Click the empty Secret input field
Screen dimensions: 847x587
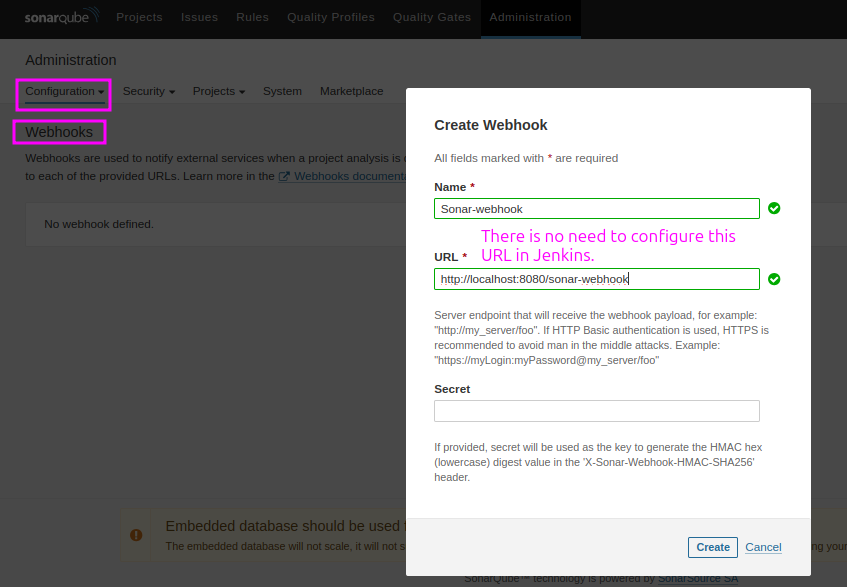596,411
